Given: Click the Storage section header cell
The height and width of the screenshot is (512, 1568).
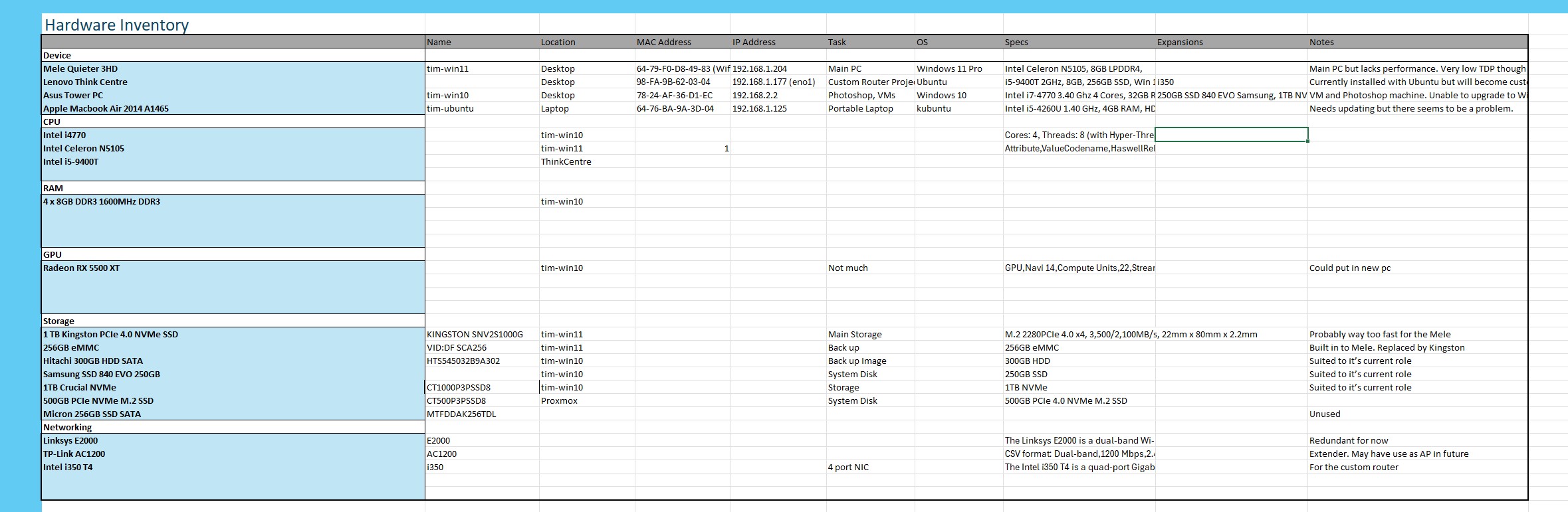Looking at the screenshot, I should pyautogui.click(x=59, y=321).
